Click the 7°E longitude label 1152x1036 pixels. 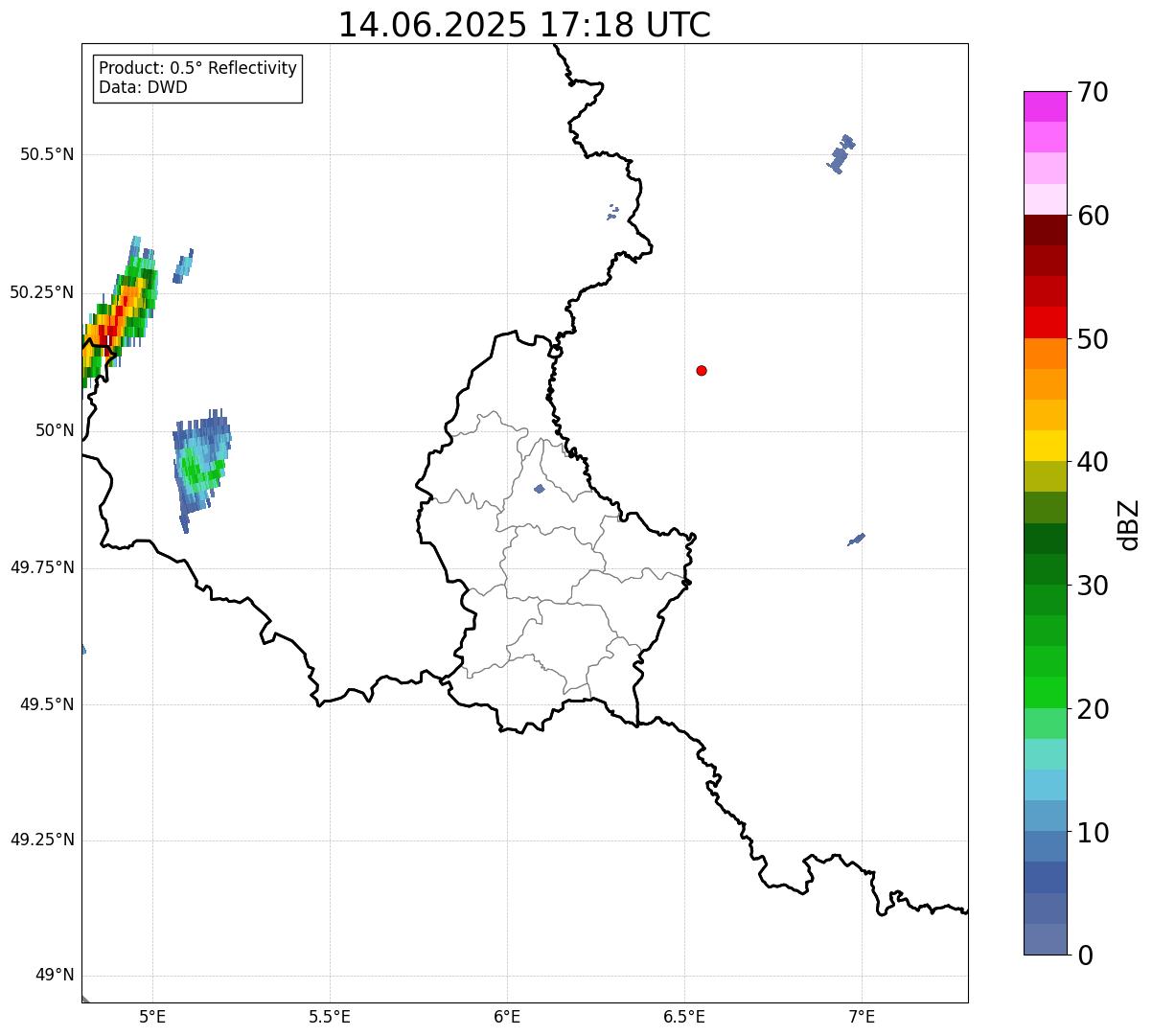coord(863,1016)
